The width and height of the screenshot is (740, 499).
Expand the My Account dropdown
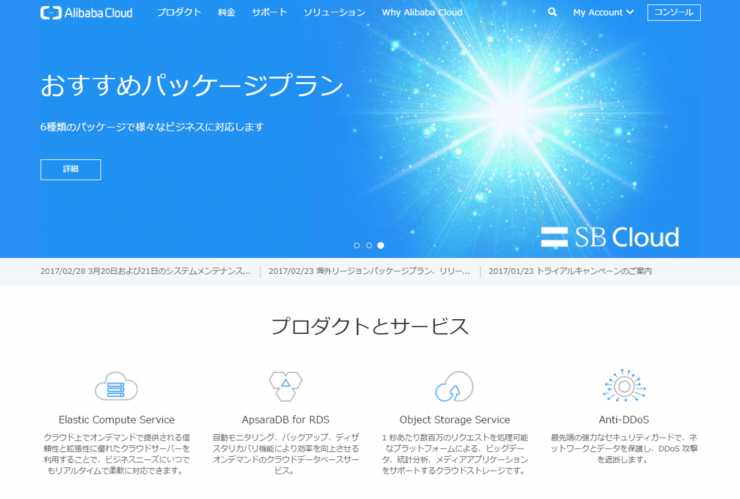pyautogui.click(x=603, y=13)
